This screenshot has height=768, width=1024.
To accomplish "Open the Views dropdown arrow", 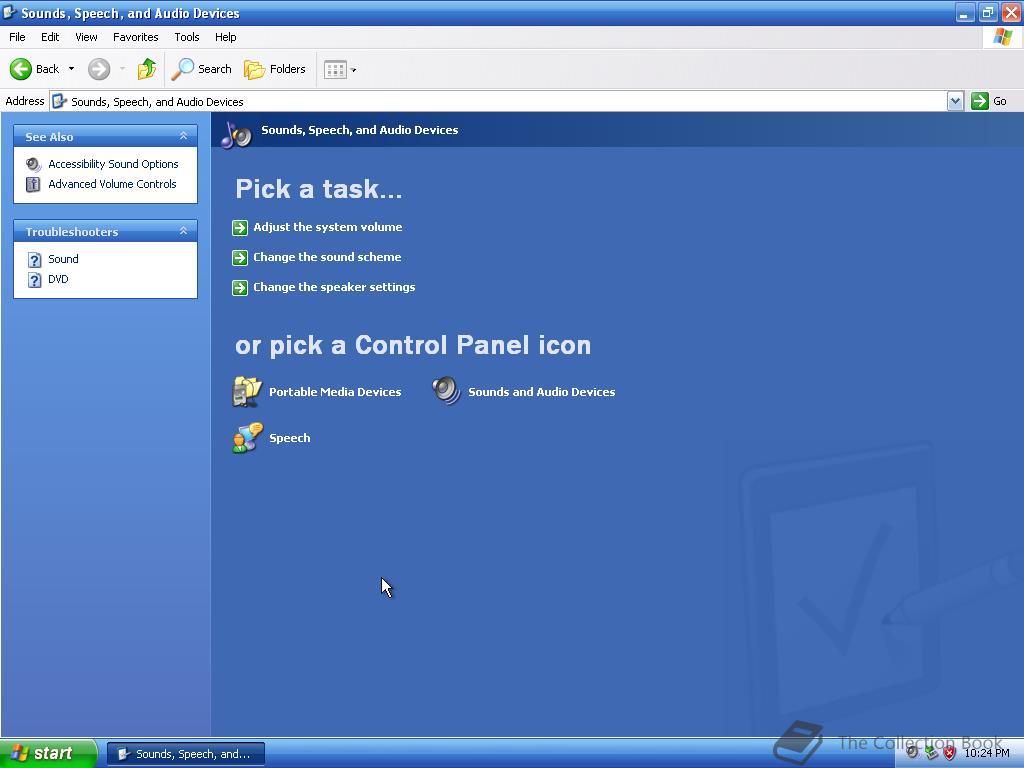I will click(353, 70).
